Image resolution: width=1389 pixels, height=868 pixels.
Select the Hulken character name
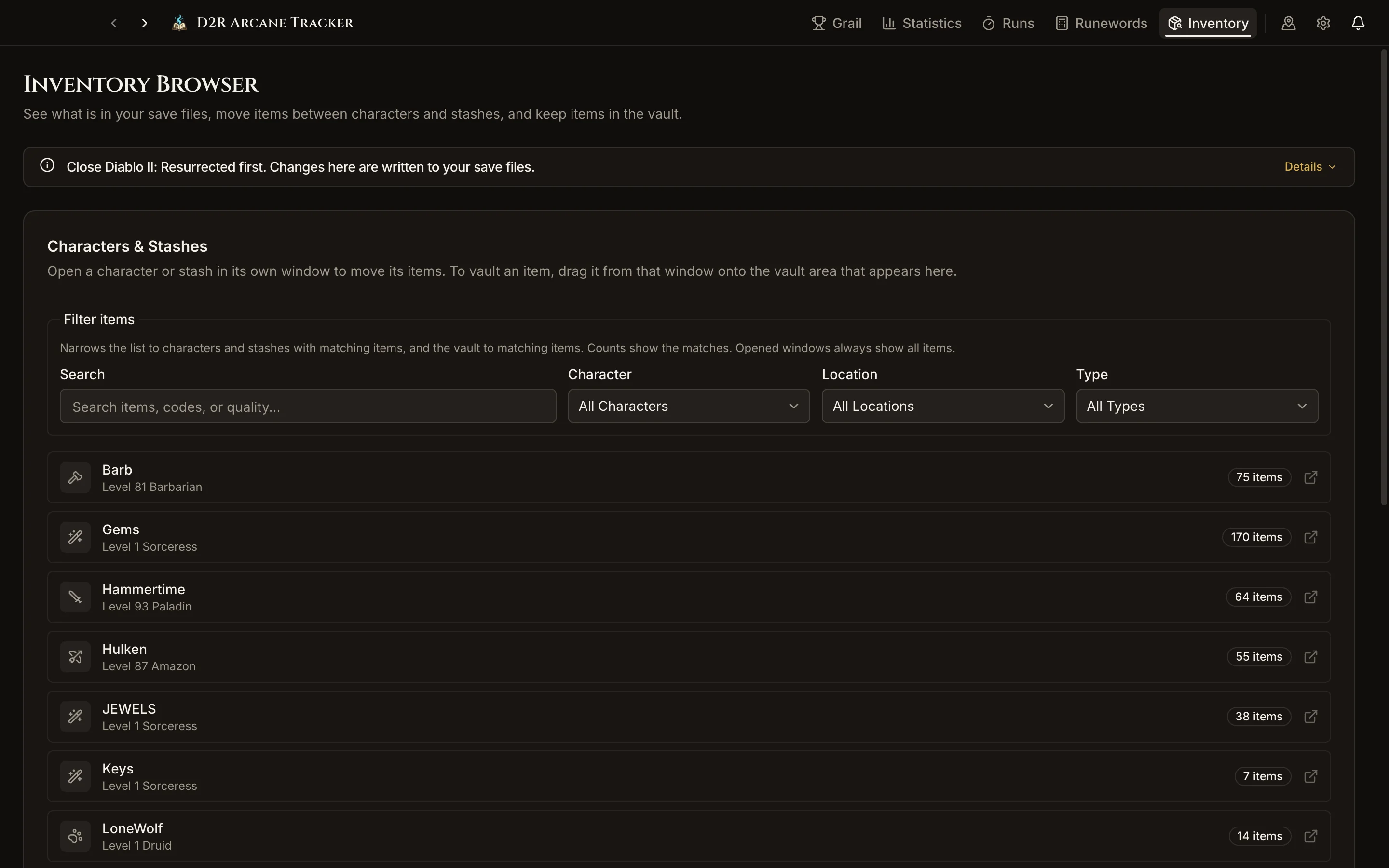(x=124, y=649)
